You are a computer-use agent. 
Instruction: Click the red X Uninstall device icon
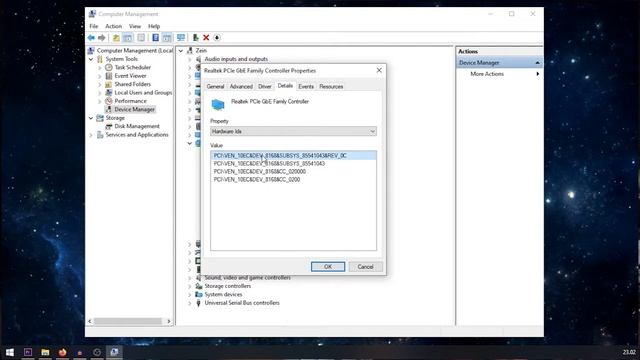(x=206, y=38)
